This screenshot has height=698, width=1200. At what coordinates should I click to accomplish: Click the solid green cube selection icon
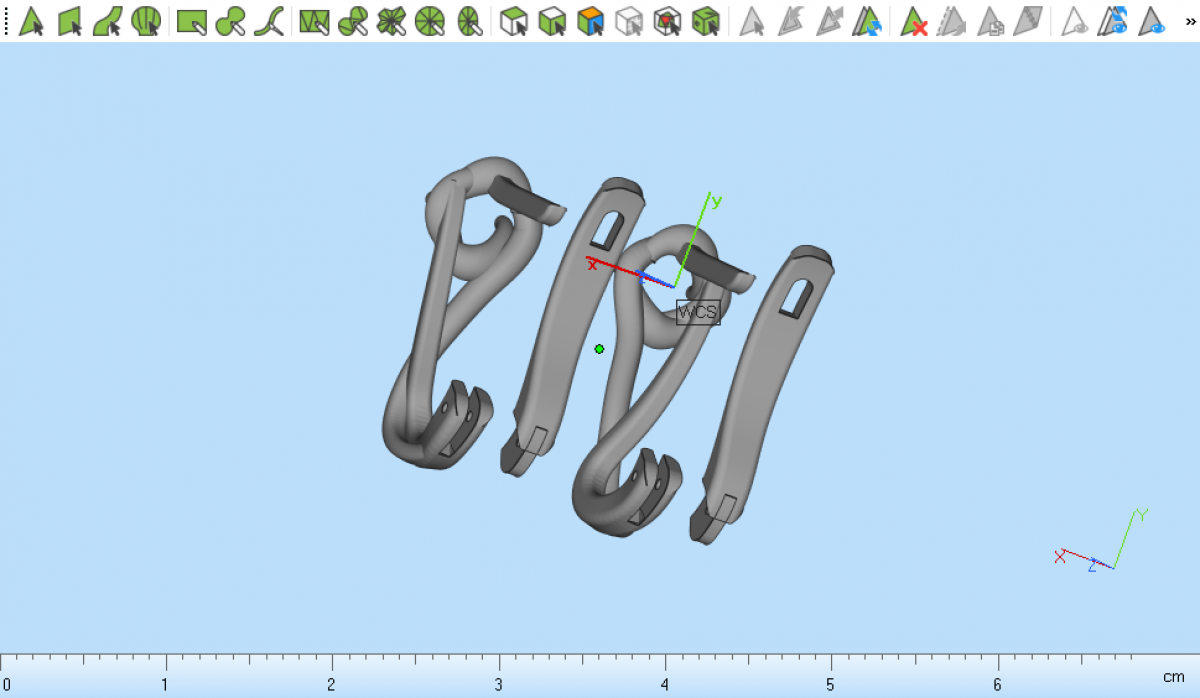[706, 21]
